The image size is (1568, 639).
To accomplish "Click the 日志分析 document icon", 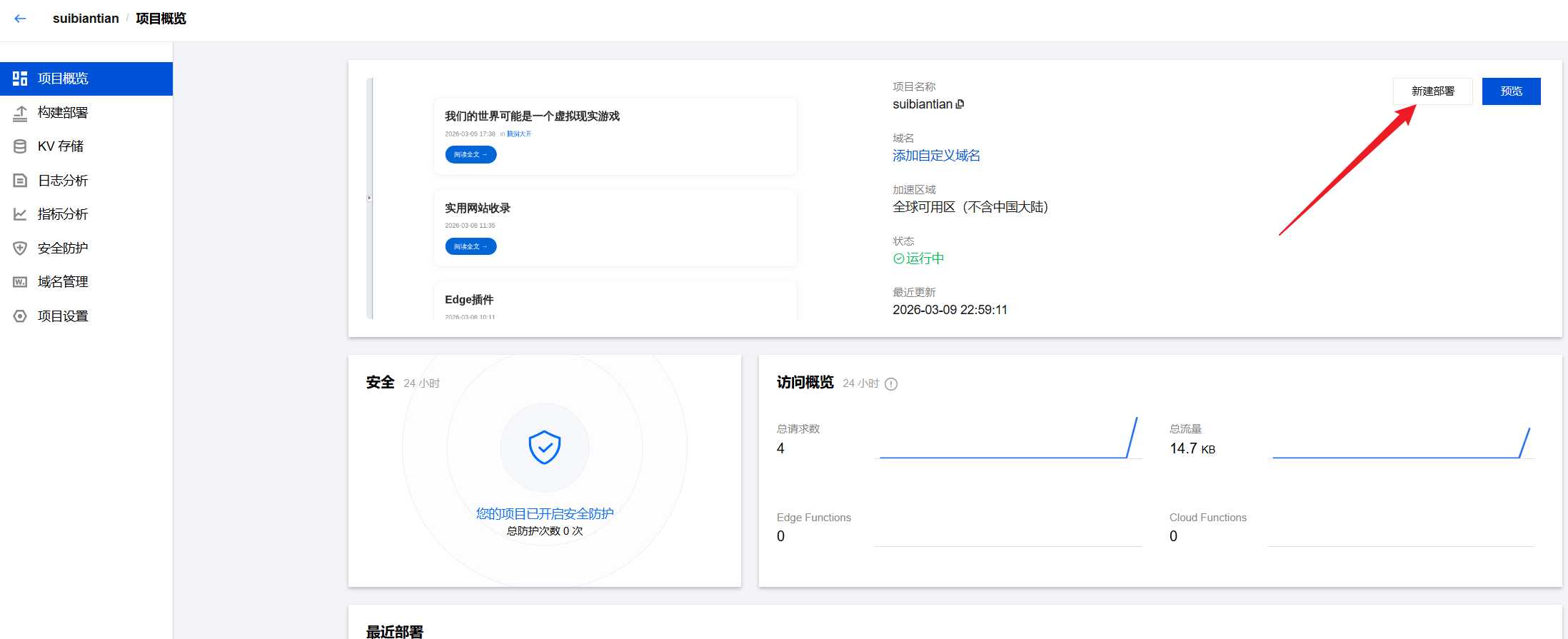I will tap(20, 181).
